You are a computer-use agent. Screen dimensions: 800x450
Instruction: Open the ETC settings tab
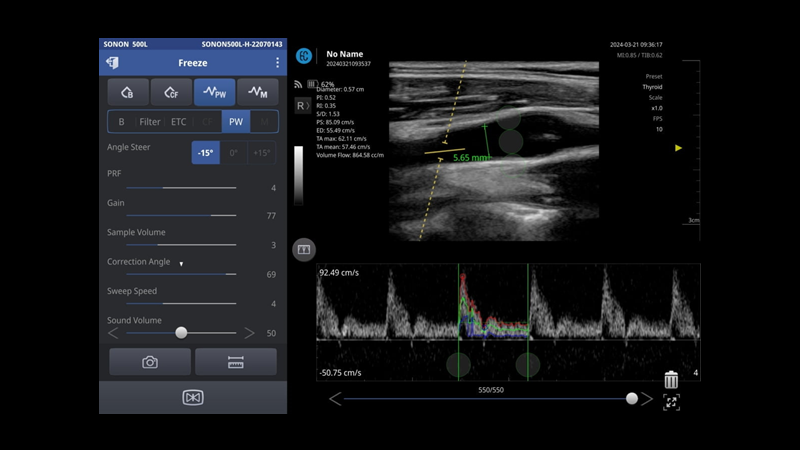(178, 122)
